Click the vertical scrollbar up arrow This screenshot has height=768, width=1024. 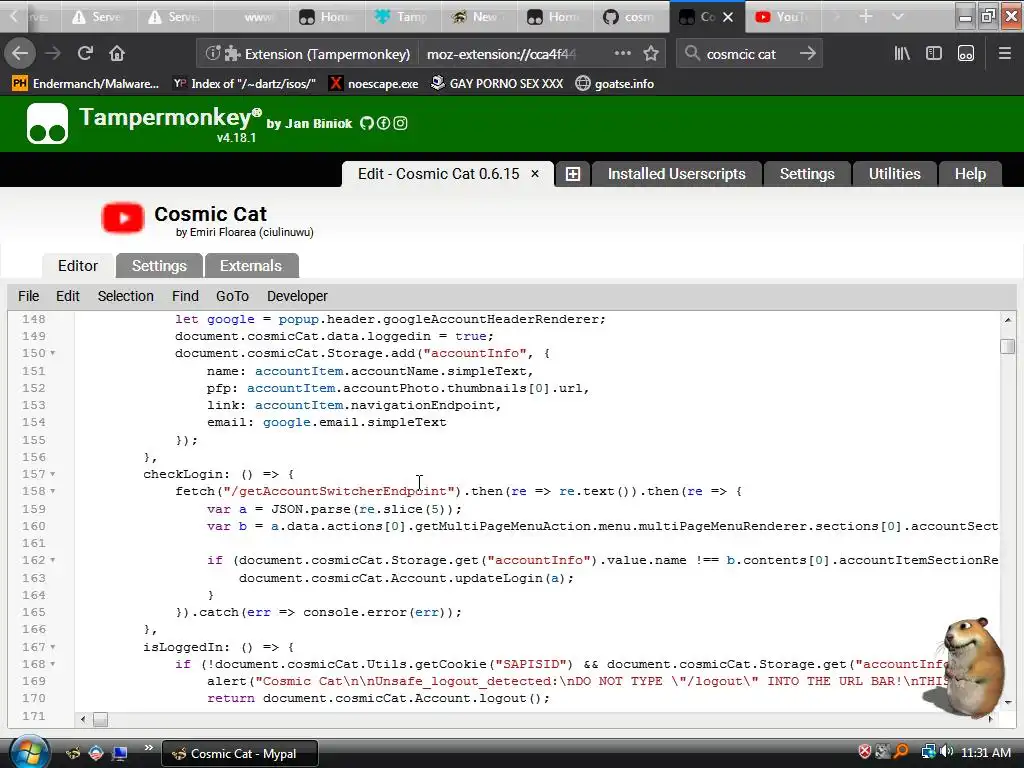click(1008, 320)
